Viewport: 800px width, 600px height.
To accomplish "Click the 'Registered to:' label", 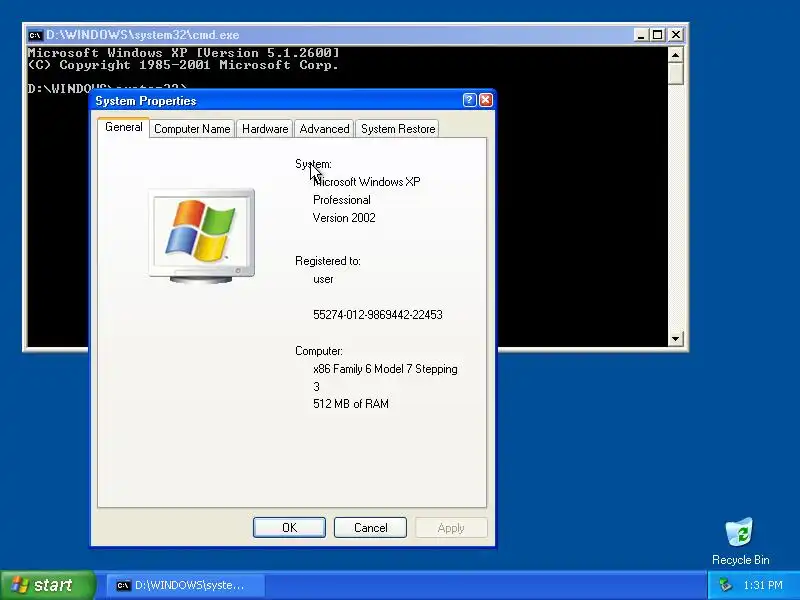I will (x=328, y=261).
